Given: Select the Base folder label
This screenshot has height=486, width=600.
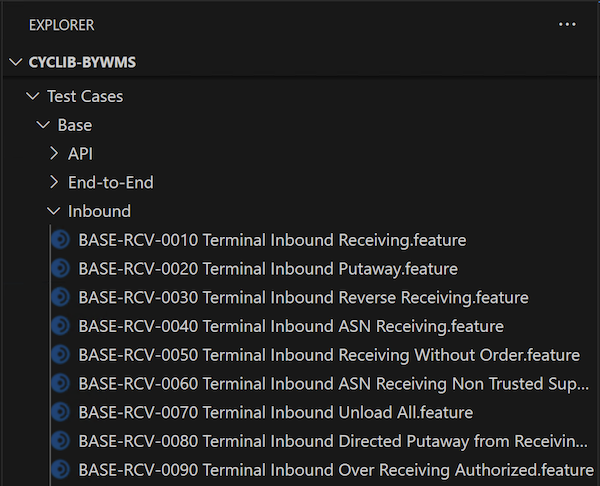Looking at the screenshot, I should pos(75,125).
